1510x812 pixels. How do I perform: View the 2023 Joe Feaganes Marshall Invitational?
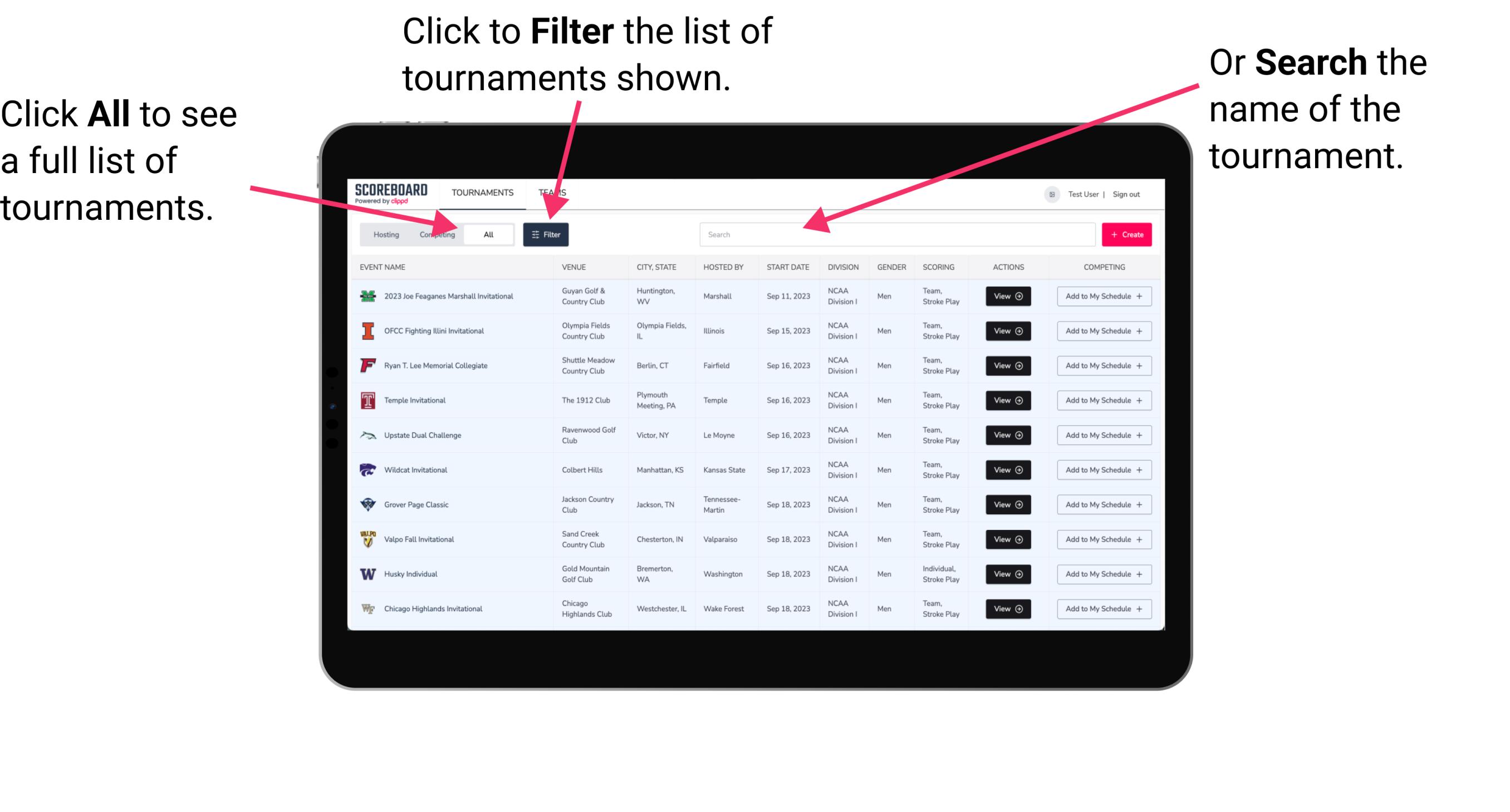click(x=1008, y=296)
